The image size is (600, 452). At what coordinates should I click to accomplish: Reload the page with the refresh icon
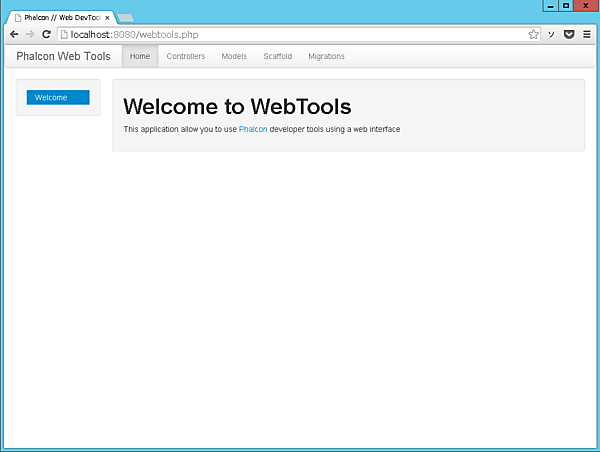pyautogui.click(x=46, y=34)
